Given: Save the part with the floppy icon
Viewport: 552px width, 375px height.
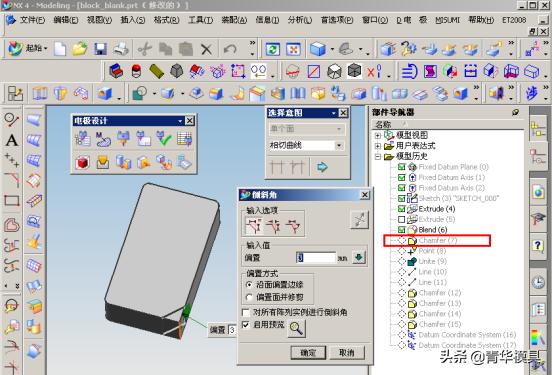Looking at the screenshot, I should [100, 49].
